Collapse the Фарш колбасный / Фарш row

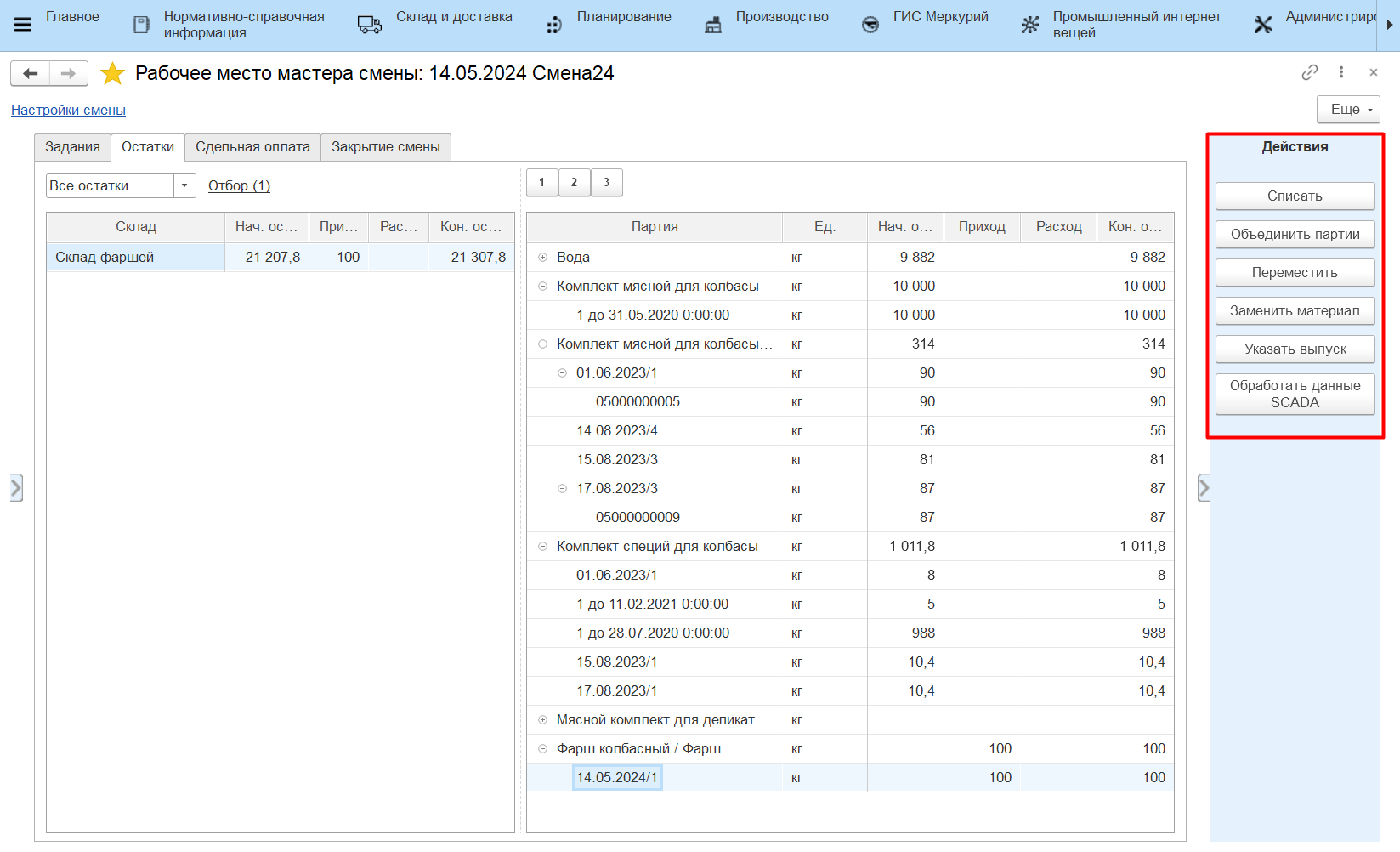point(542,749)
